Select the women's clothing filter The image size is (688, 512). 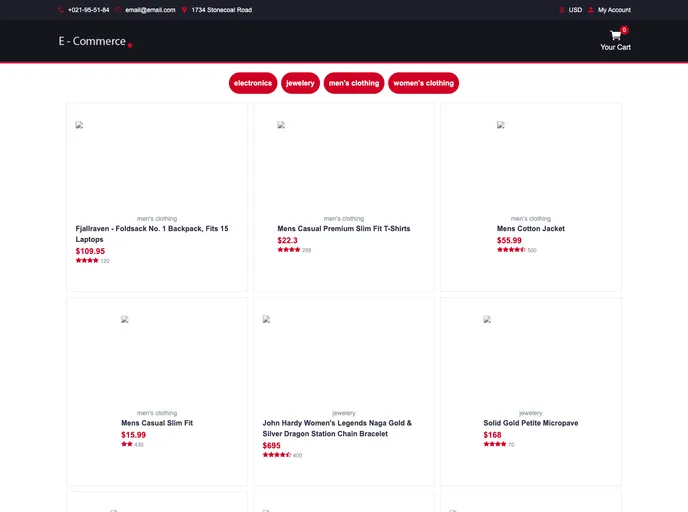pyautogui.click(x=423, y=83)
